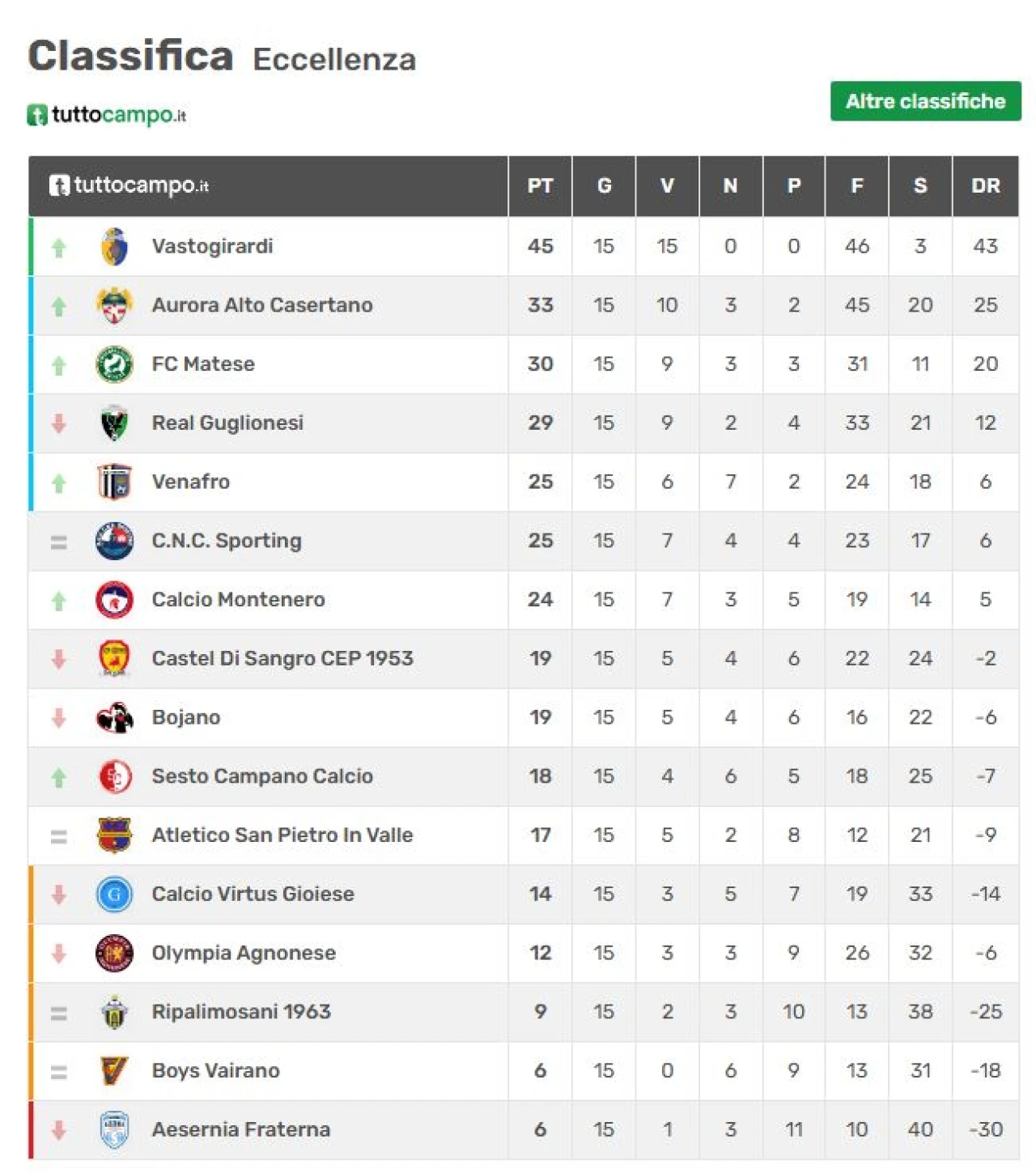Open the Sesto Campano Calcio team page
Viewport: 1036px width, 1173px height.
click(x=262, y=776)
